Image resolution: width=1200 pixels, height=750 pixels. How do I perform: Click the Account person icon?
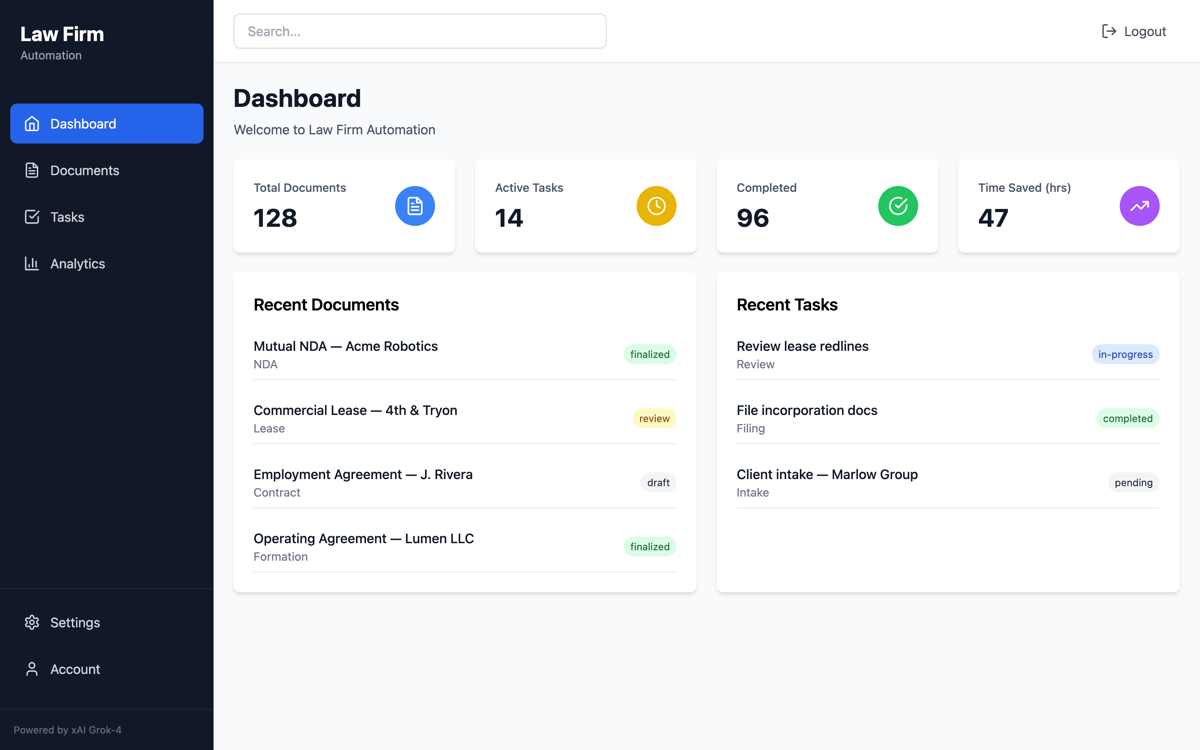click(x=32, y=669)
